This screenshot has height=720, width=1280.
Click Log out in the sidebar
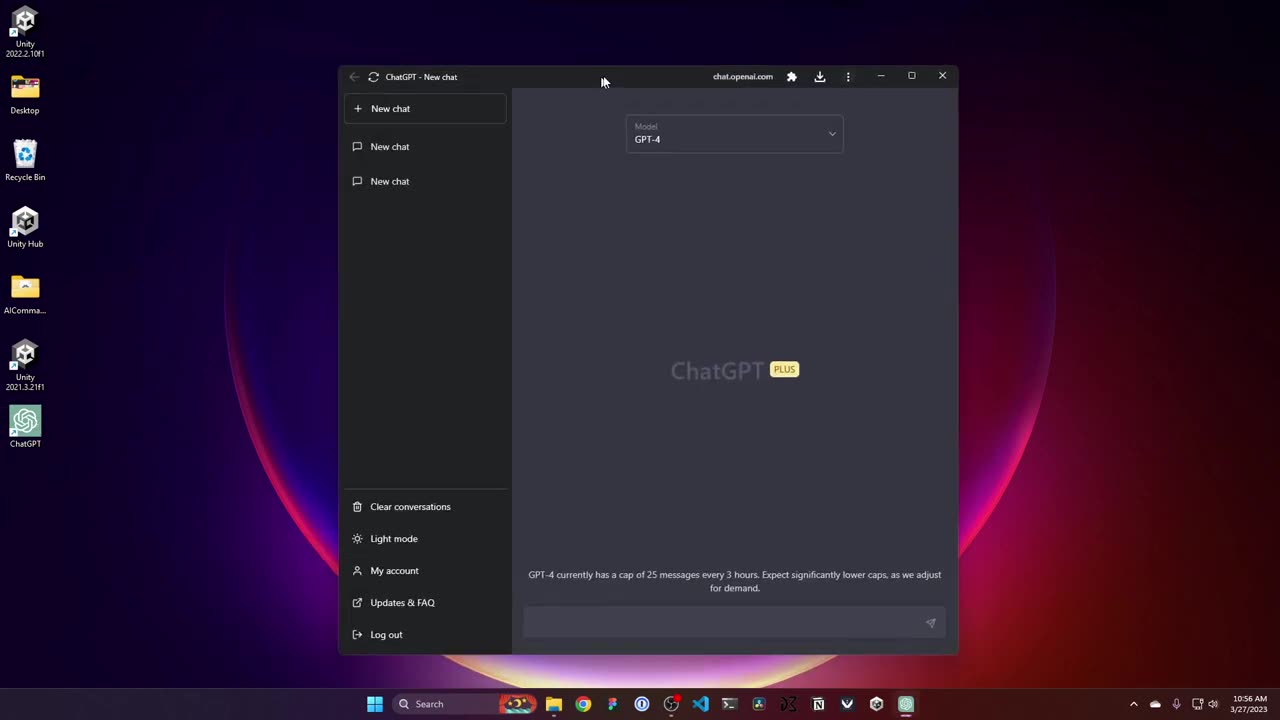click(425, 635)
